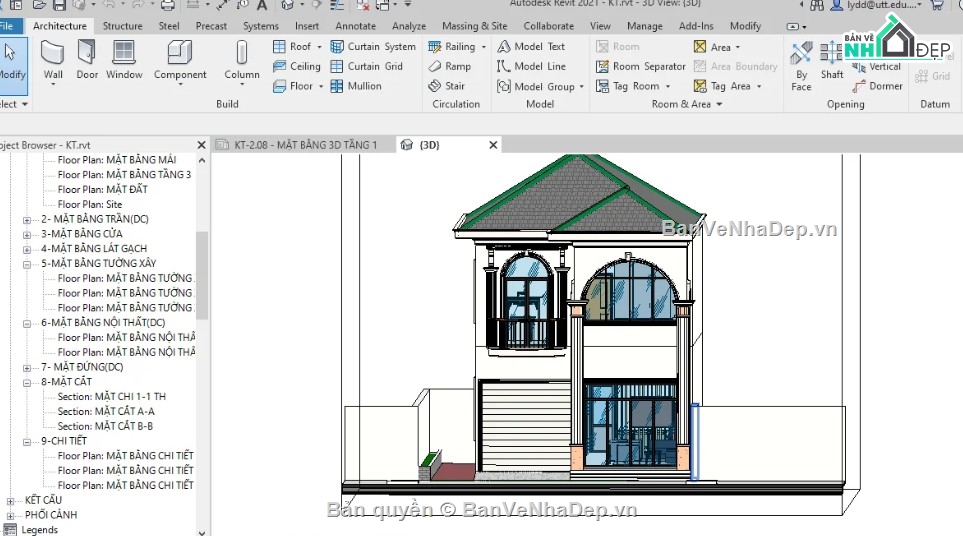963x536 pixels.
Task: Select the Model Line tool
Action: pos(532,66)
